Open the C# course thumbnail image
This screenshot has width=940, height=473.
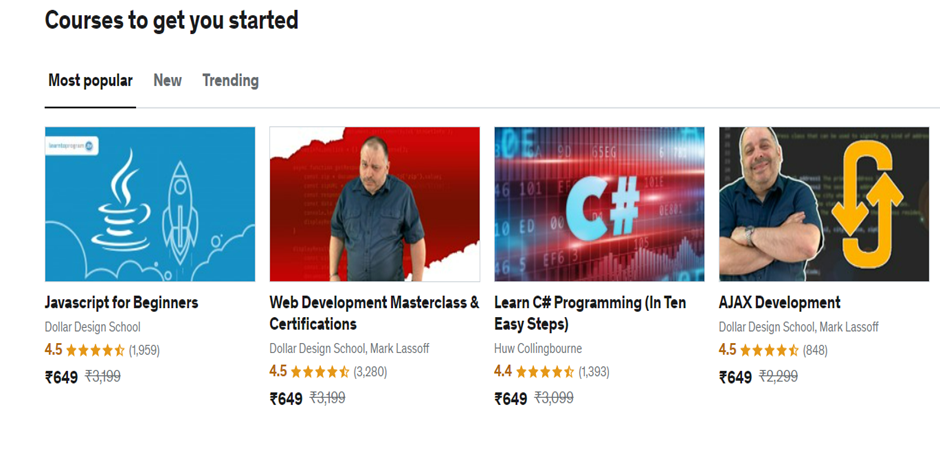coord(599,204)
